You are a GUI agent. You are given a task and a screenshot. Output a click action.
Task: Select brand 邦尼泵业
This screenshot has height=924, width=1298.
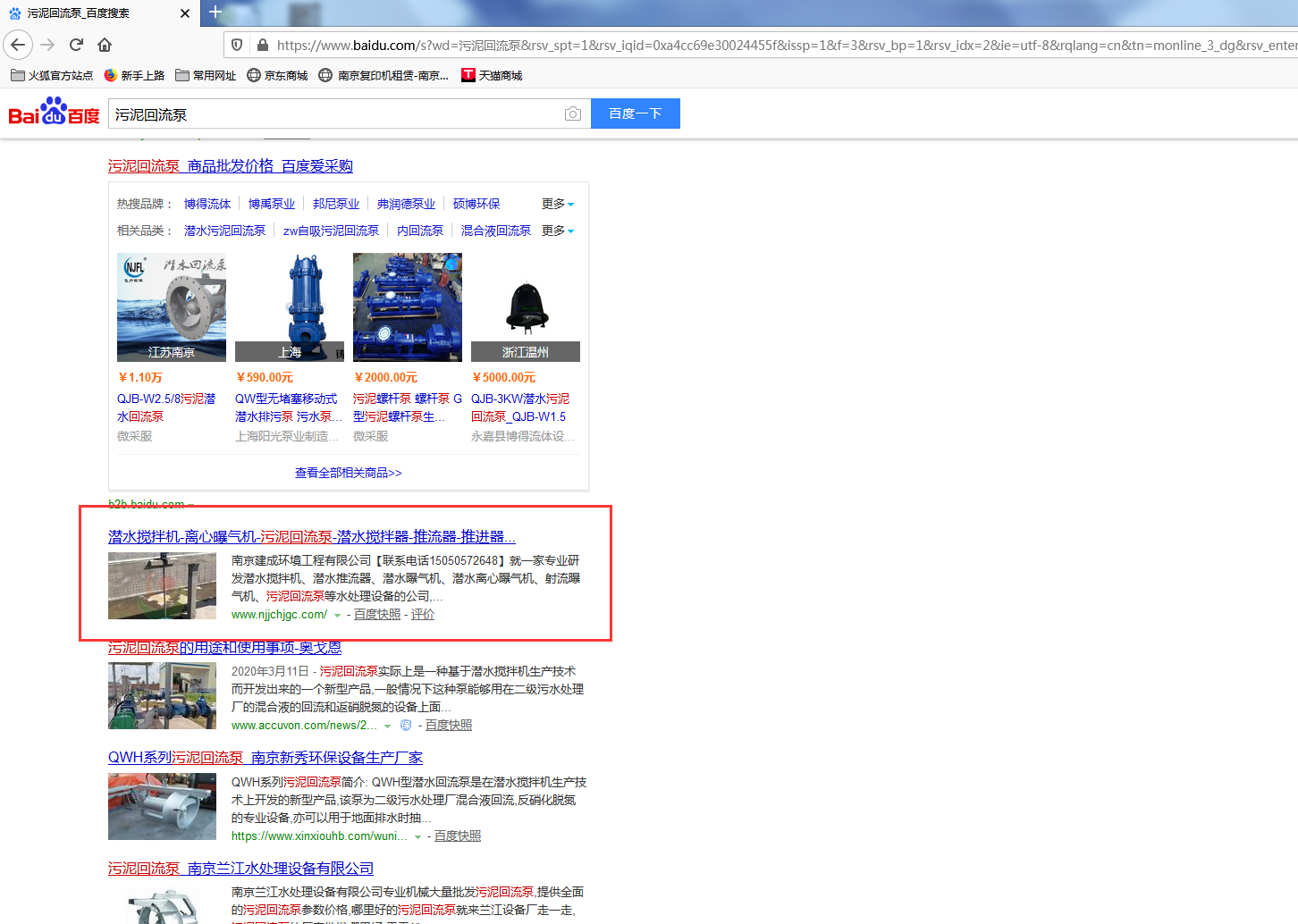point(336,204)
